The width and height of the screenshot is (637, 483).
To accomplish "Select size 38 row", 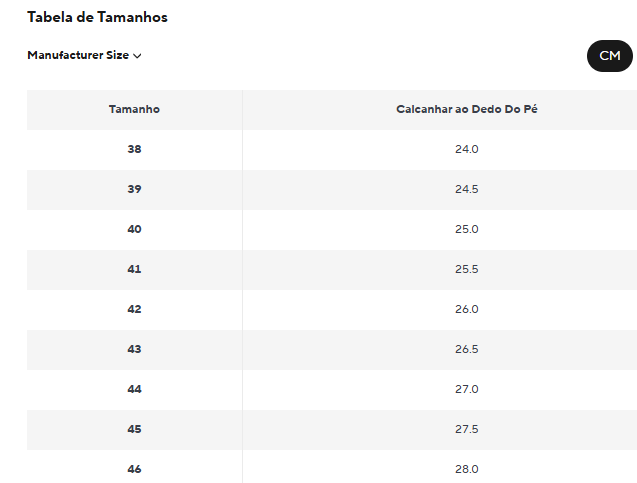I will 332,149.
